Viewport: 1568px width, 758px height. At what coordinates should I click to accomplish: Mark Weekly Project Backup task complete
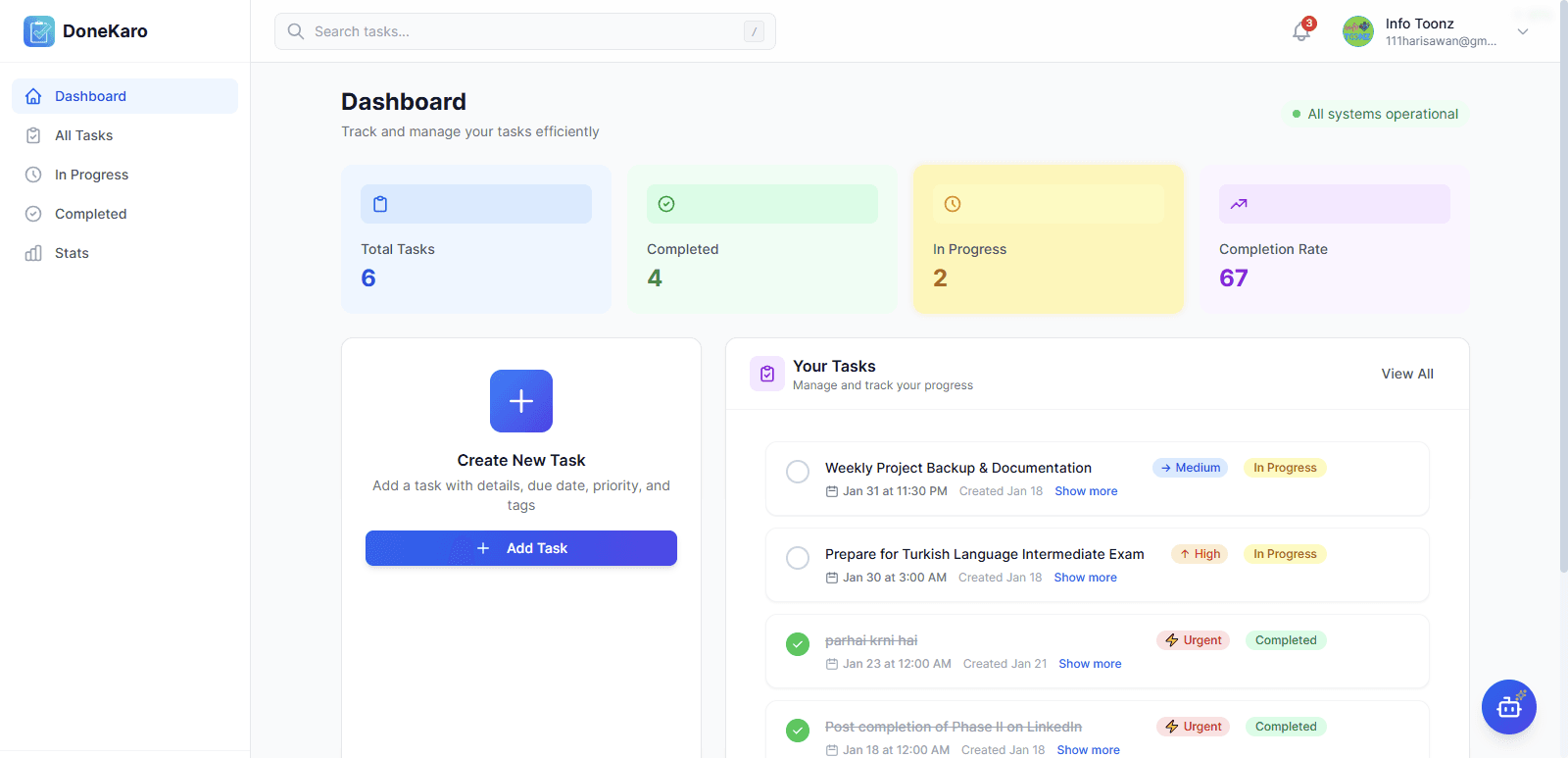pyautogui.click(x=798, y=472)
